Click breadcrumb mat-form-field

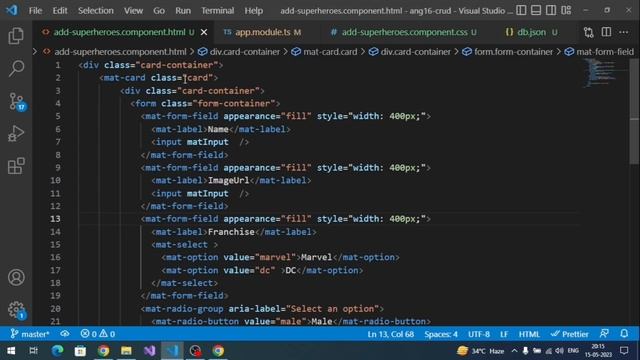click(605, 52)
